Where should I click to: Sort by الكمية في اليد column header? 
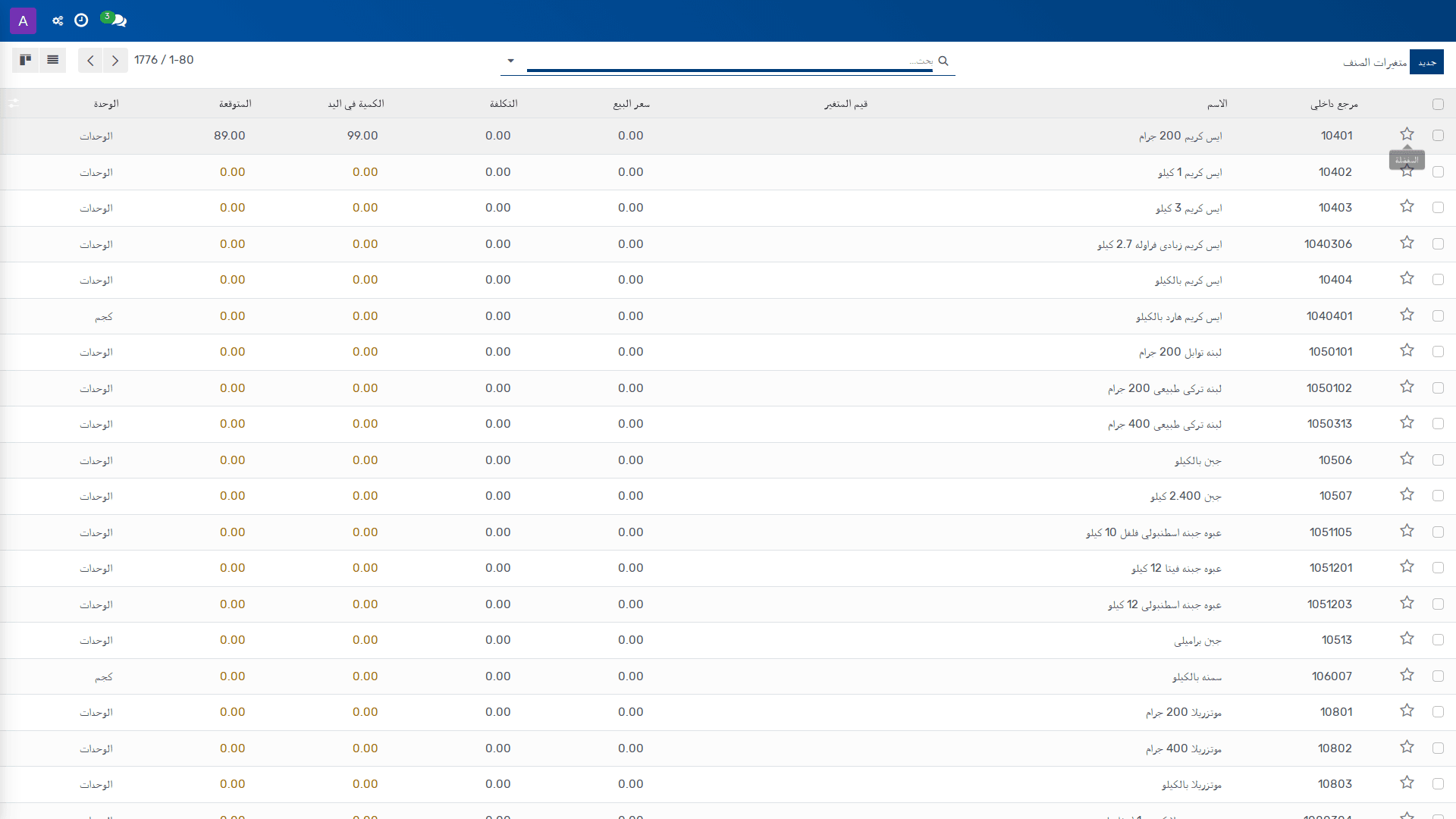click(356, 104)
